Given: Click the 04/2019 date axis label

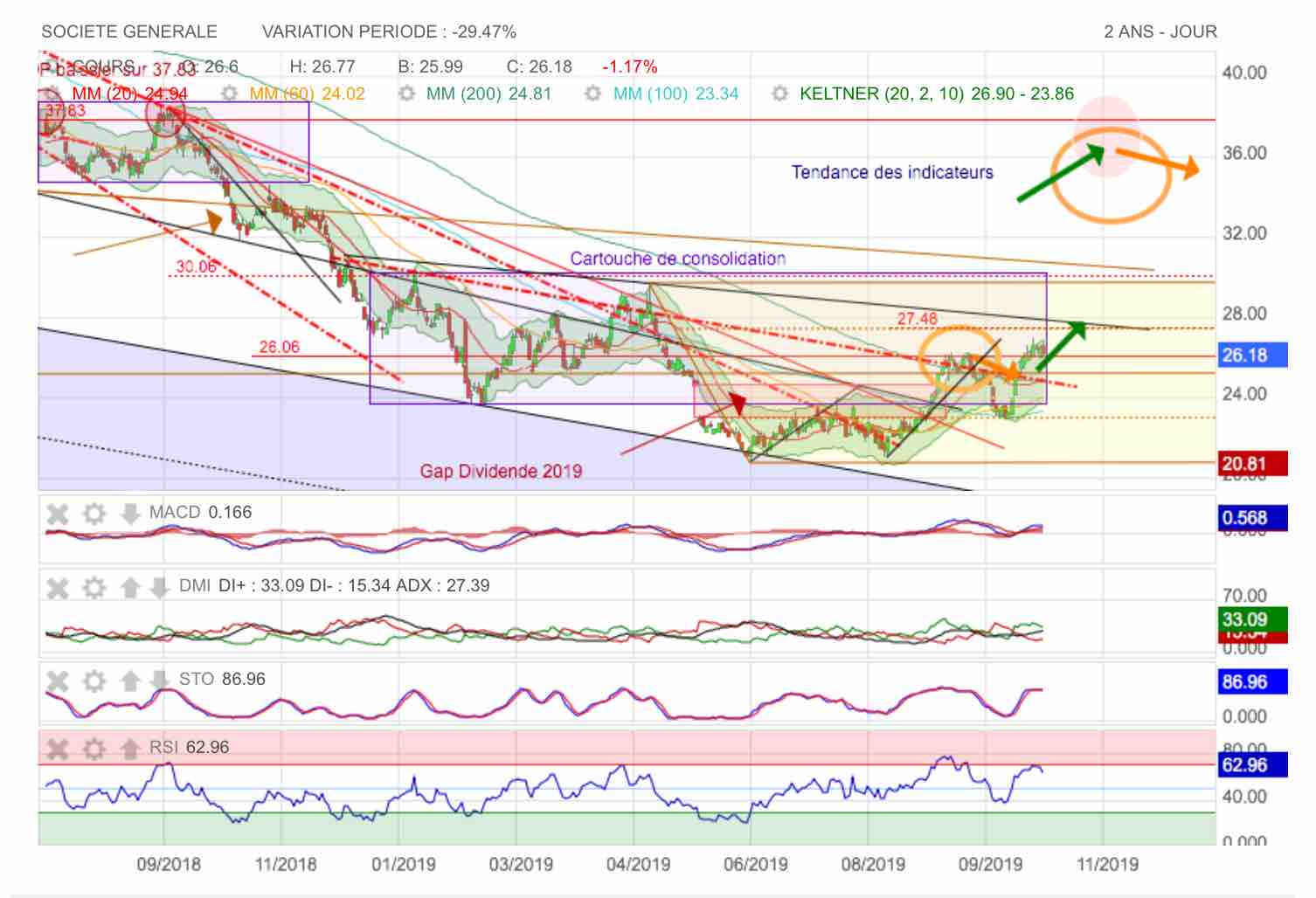Looking at the screenshot, I should click(638, 865).
